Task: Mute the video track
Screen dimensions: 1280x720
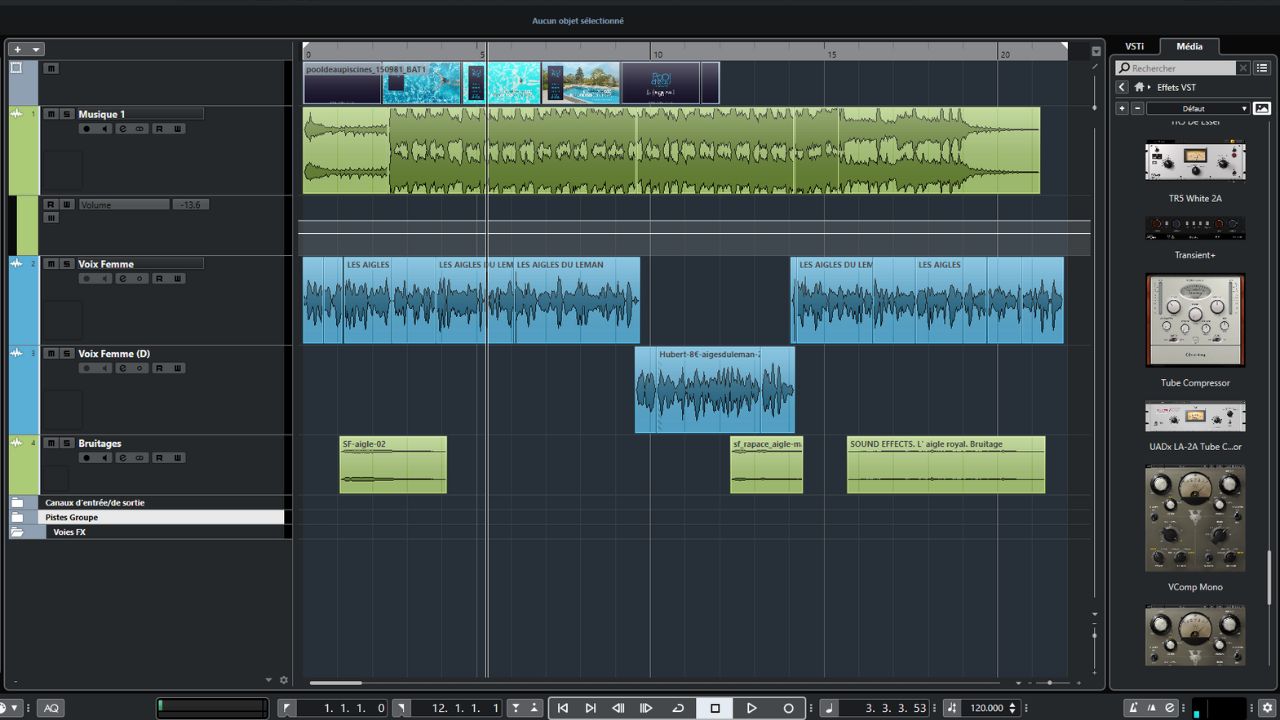Action: [x=52, y=68]
